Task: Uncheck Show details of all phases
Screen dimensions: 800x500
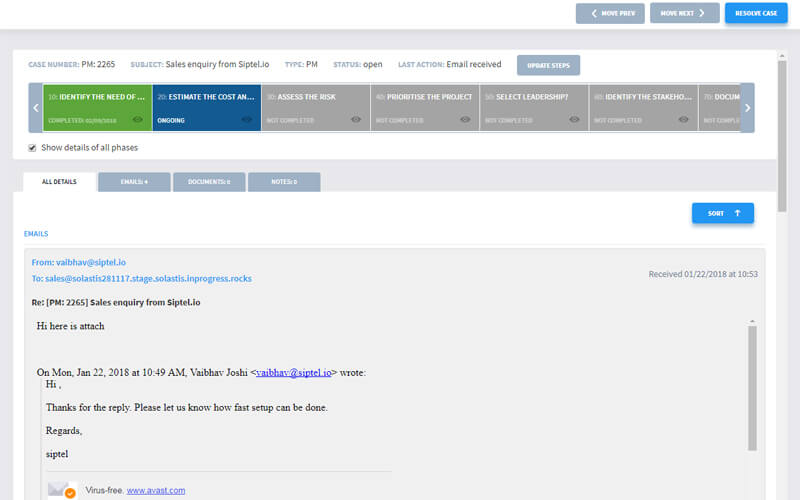Action: point(33,147)
